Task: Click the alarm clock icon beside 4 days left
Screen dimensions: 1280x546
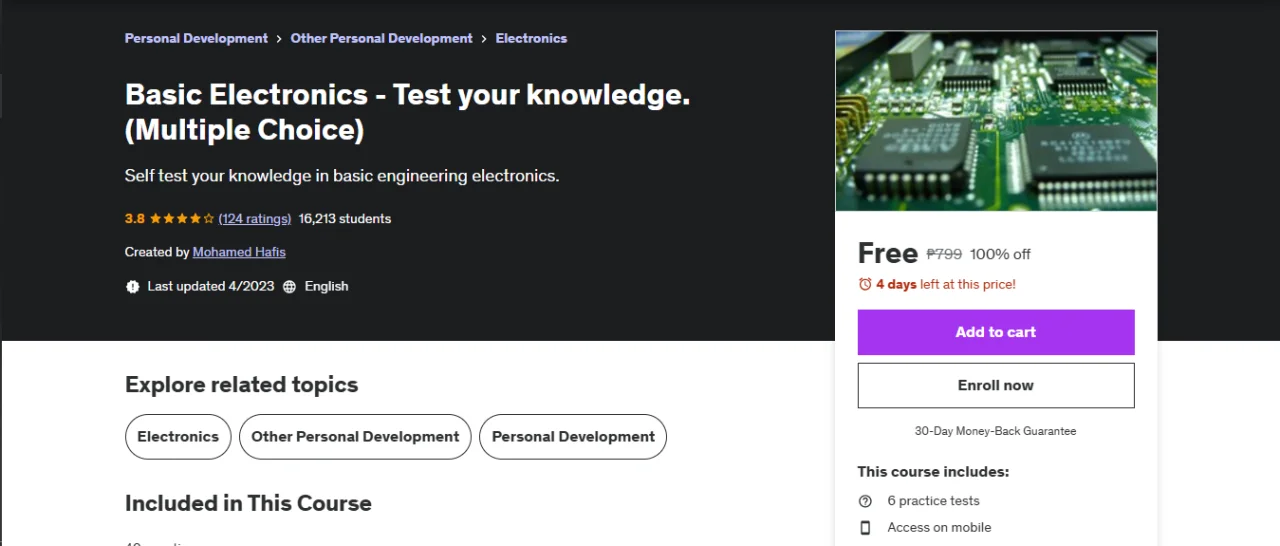Action: pyautogui.click(x=865, y=284)
